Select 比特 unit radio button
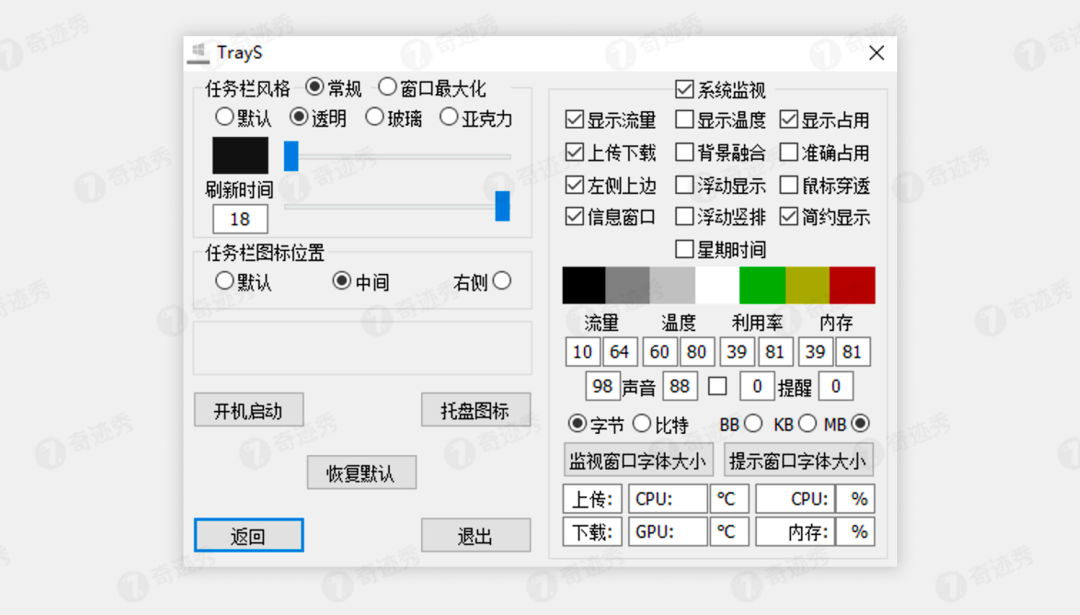1080x615 pixels. coord(641,424)
